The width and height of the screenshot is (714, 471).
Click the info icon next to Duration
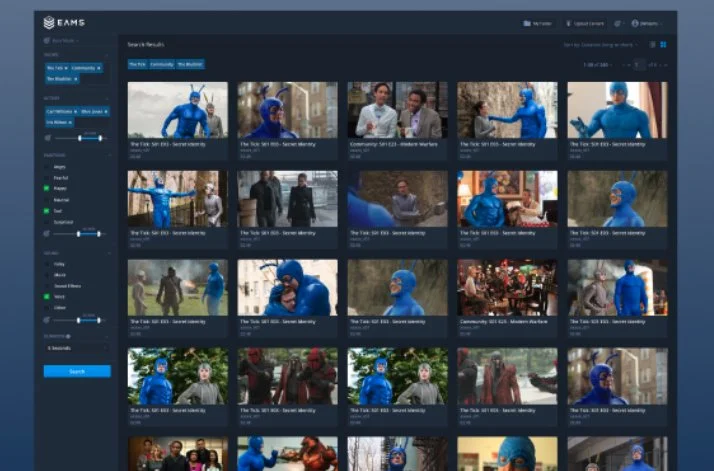coord(68,337)
